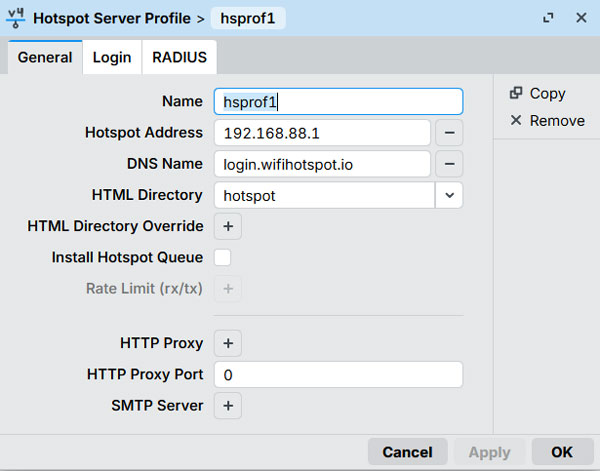The image size is (600, 471).
Task: Clear DNS Name with minus button
Action: coord(450,163)
